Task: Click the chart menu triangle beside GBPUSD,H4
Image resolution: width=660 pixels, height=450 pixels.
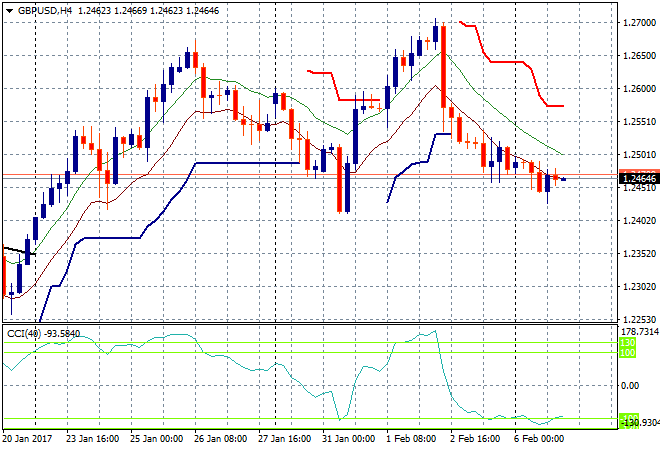Action: tap(9, 11)
